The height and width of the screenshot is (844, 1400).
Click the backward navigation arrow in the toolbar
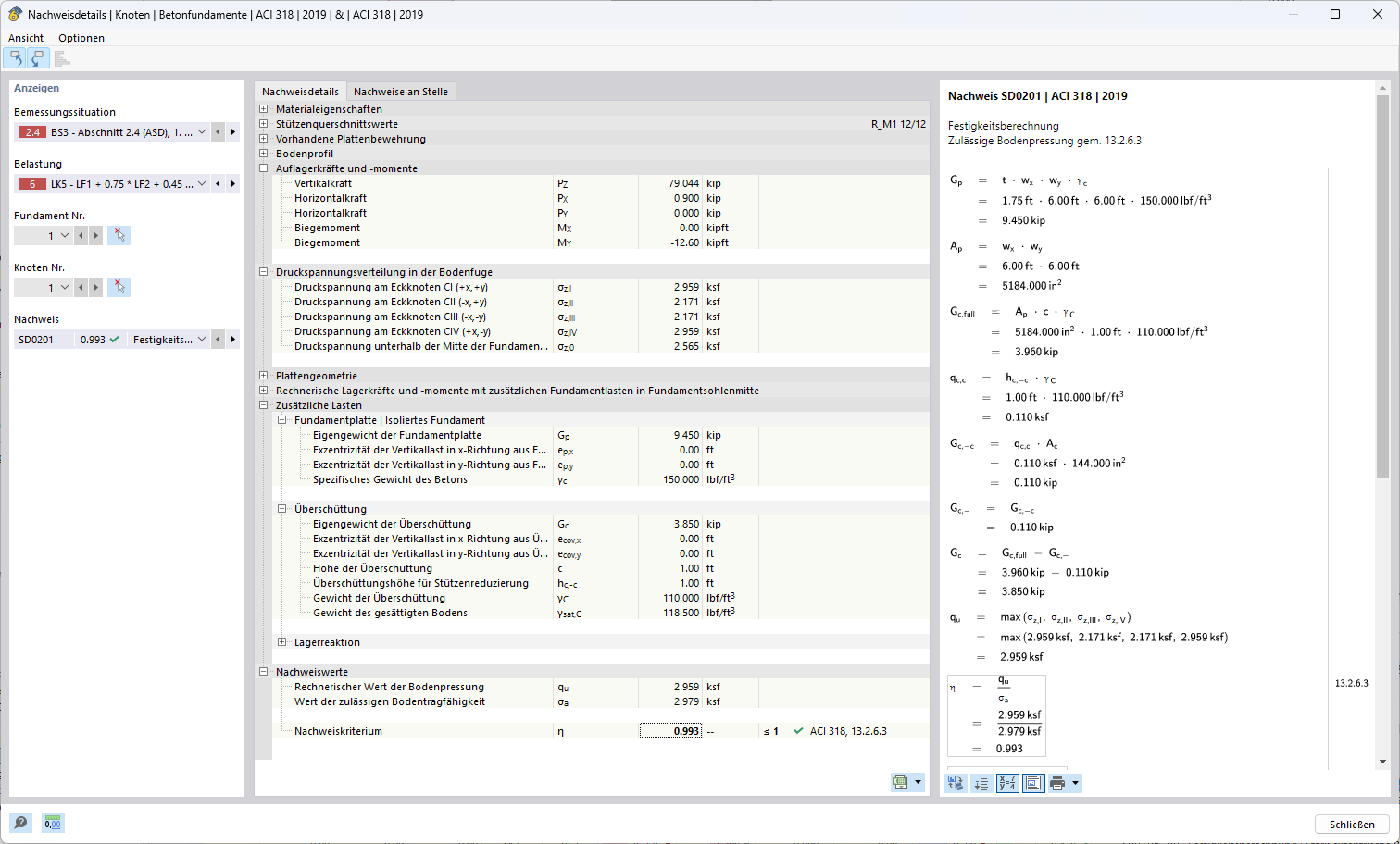click(x=14, y=57)
